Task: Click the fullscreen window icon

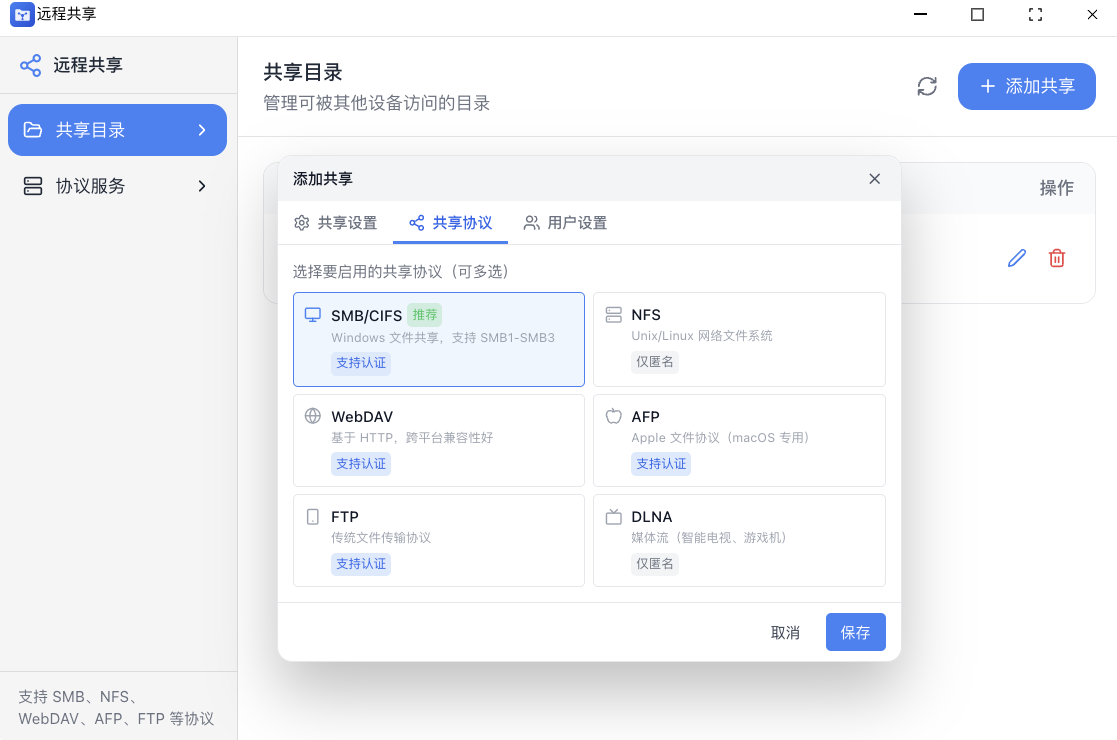Action: pos(1035,14)
